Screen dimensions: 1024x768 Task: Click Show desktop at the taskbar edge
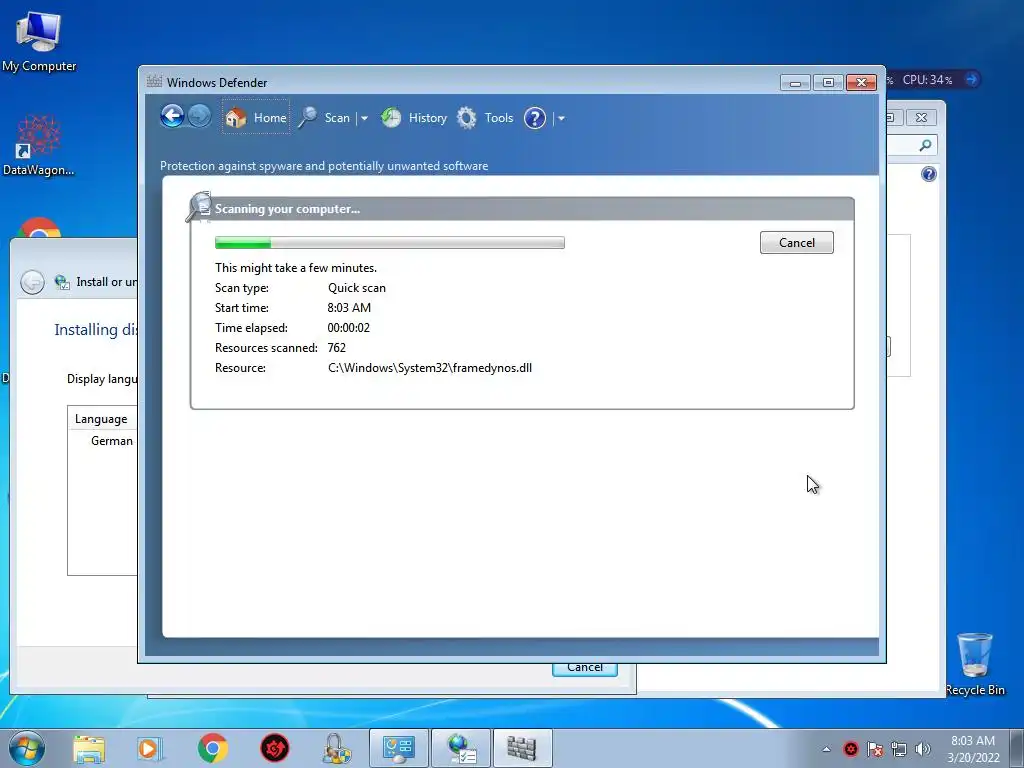coord(1017,748)
